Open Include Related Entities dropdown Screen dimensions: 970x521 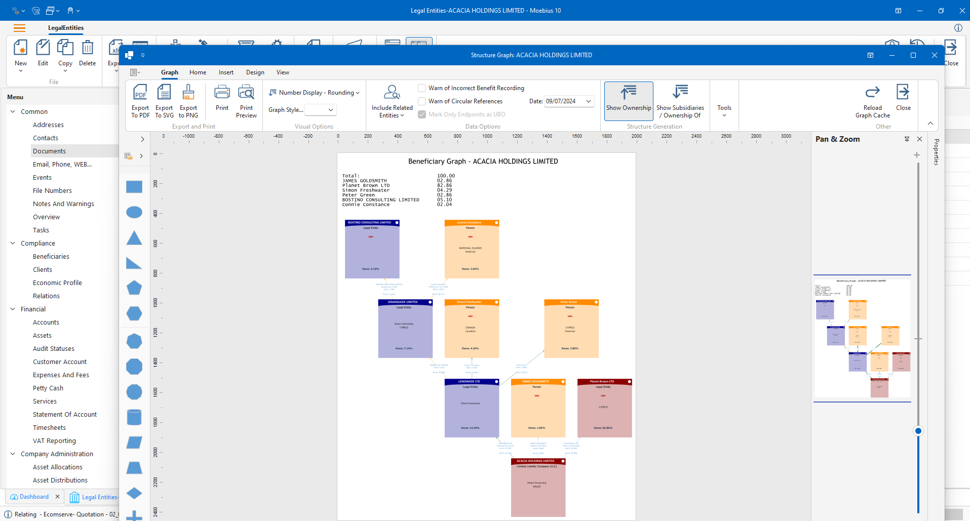(392, 101)
